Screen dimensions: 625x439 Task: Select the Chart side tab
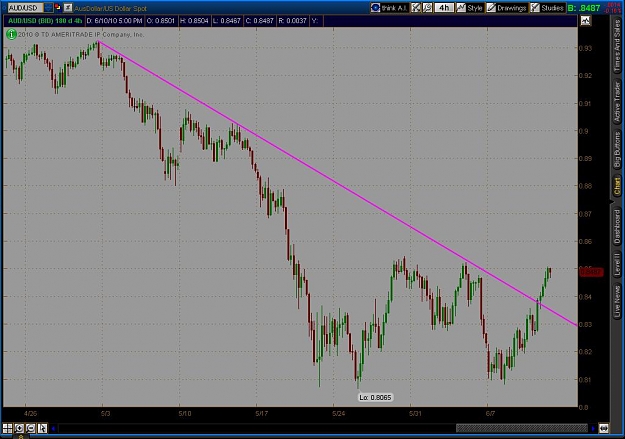click(x=617, y=187)
